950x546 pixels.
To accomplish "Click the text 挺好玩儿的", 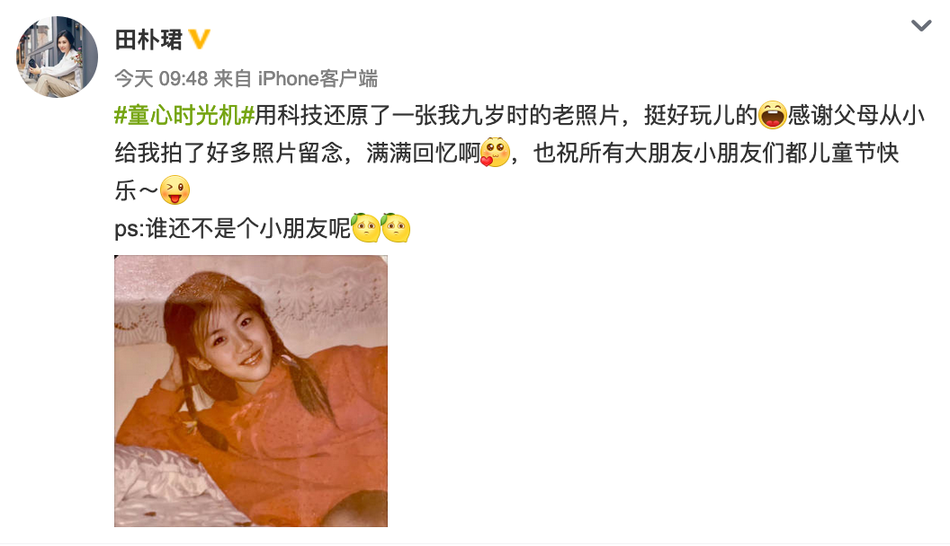I will tap(700, 115).
